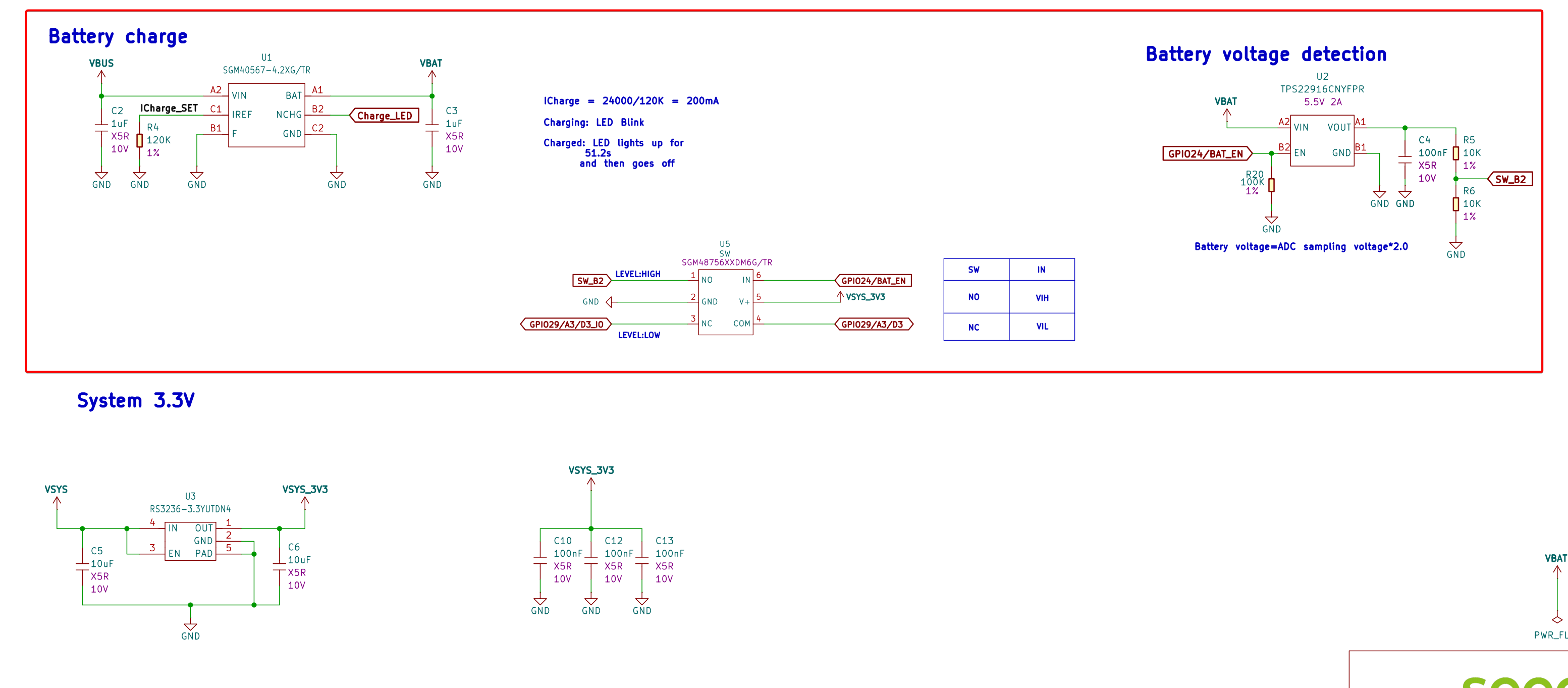Click the ICharge_SET net label
This screenshot has width=1568, height=688.
pyautogui.click(x=169, y=109)
